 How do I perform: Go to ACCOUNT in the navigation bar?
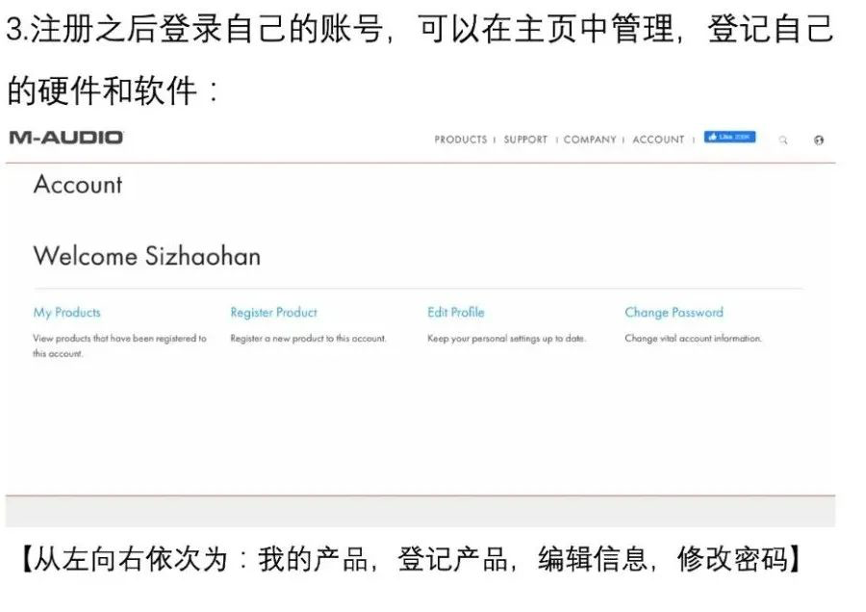pyautogui.click(x=658, y=140)
